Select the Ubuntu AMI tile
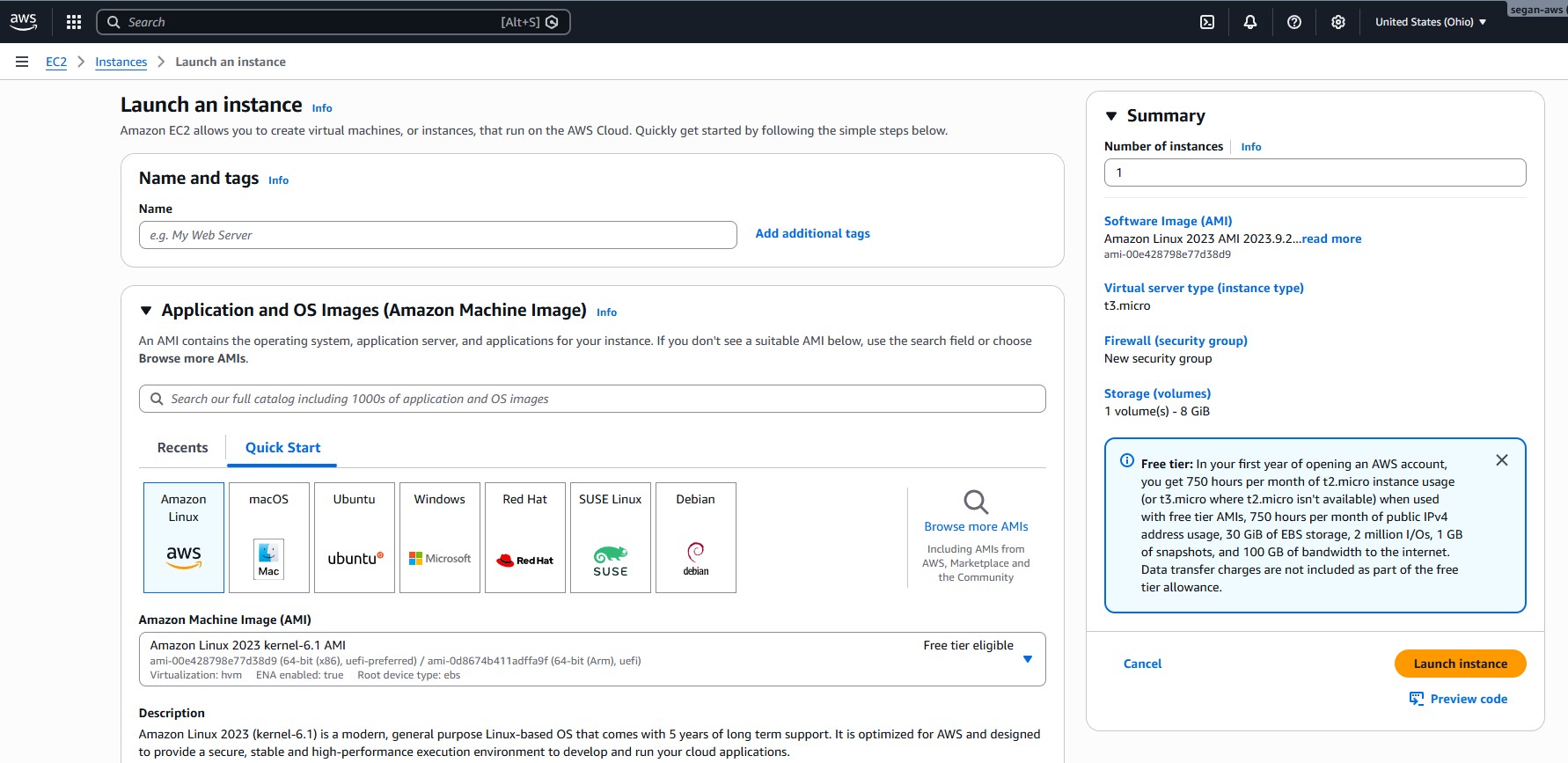Screen dimensions: 1568x763 pyautogui.click(x=355, y=538)
